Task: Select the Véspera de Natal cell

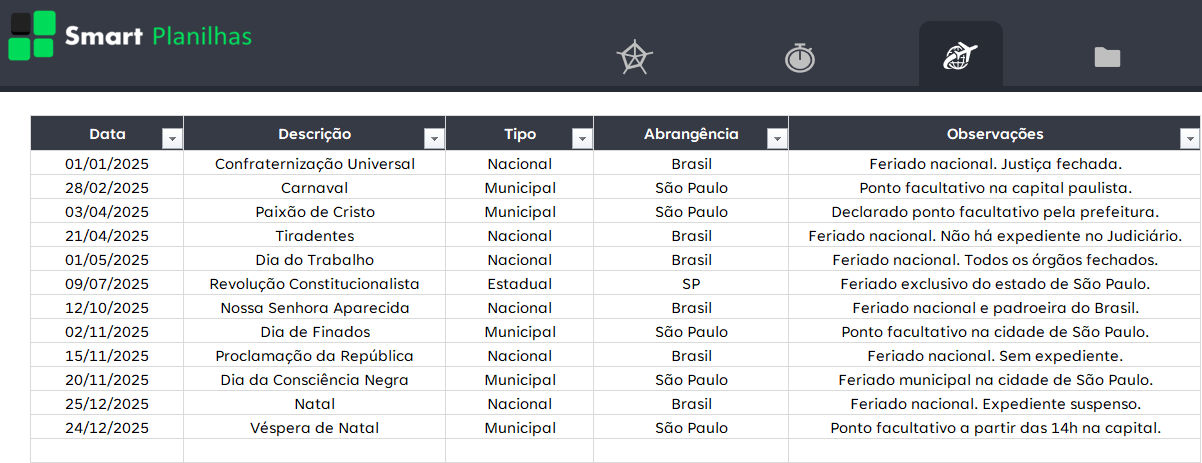Action: (x=314, y=428)
